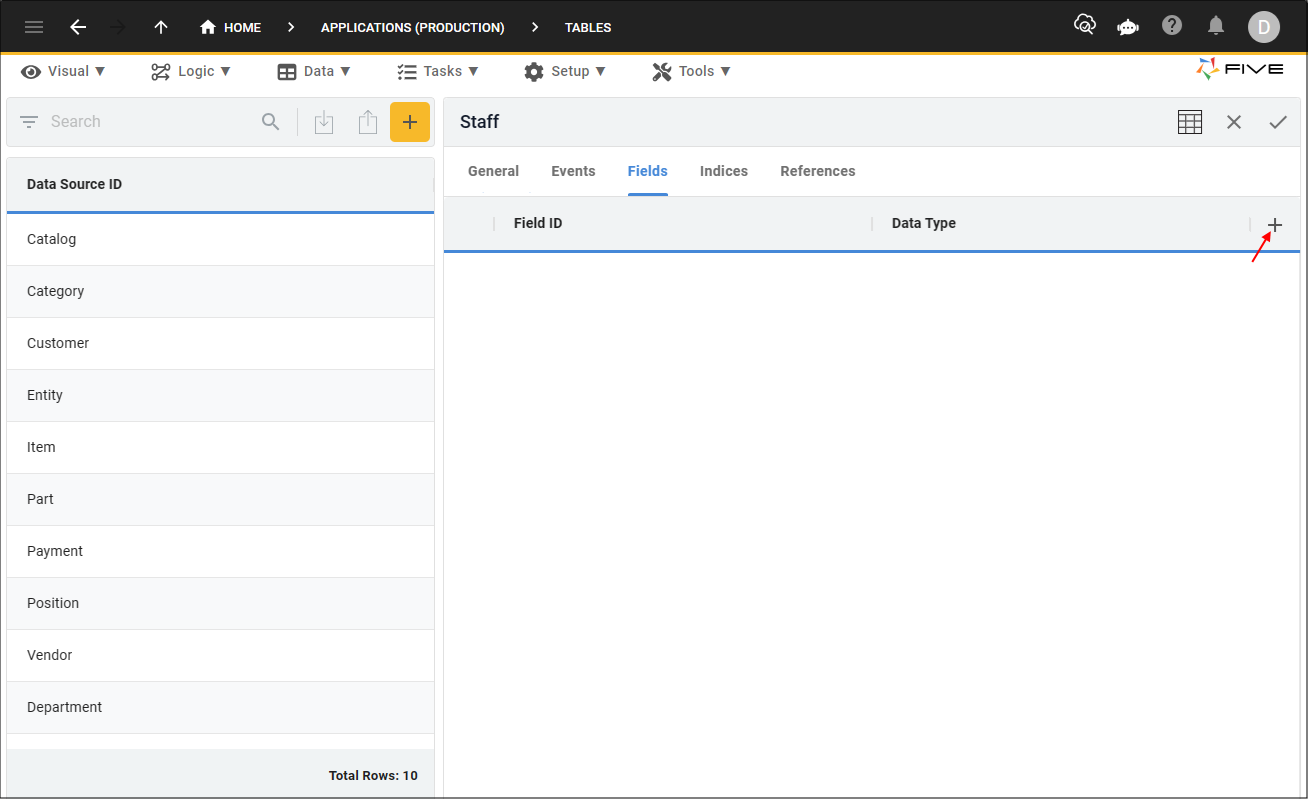Open the table grid view icon
Screen dimensions: 1308x799
1190,122
